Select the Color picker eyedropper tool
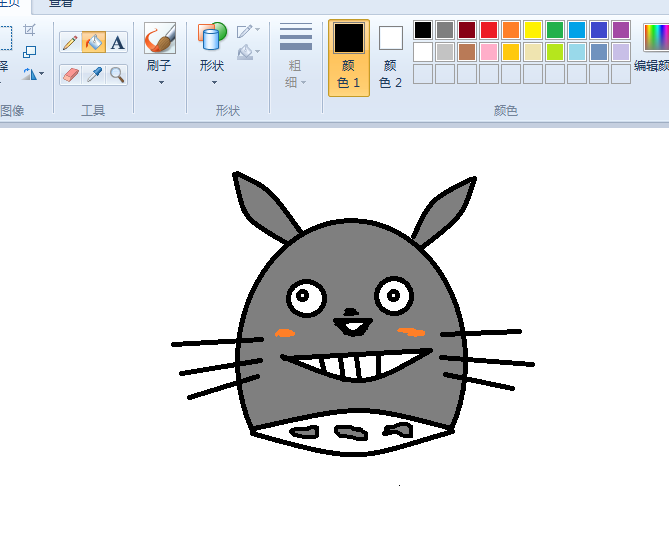The image size is (669, 552). [93, 75]
